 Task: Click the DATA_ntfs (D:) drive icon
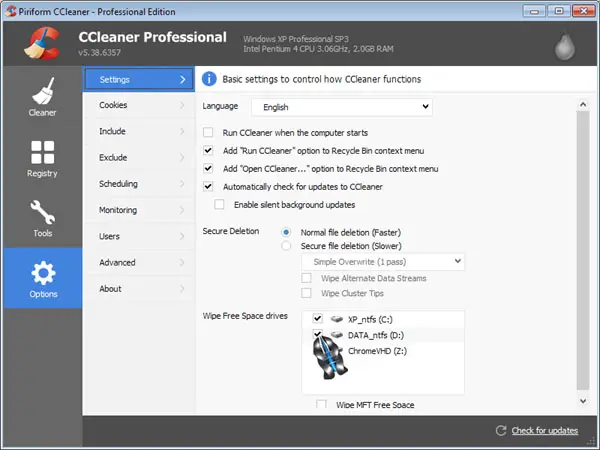337,335
